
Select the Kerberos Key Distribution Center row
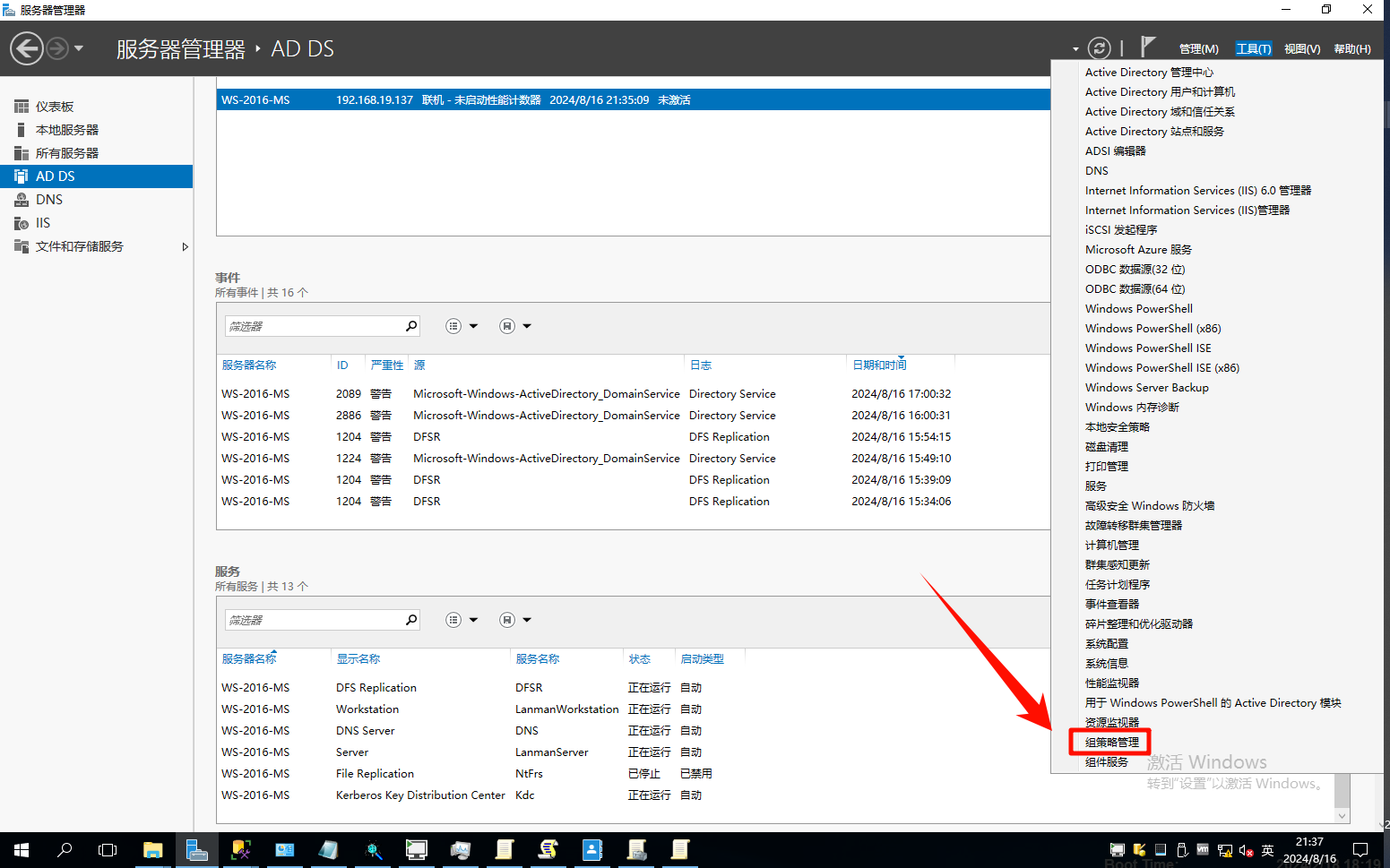tap(633, 795)
